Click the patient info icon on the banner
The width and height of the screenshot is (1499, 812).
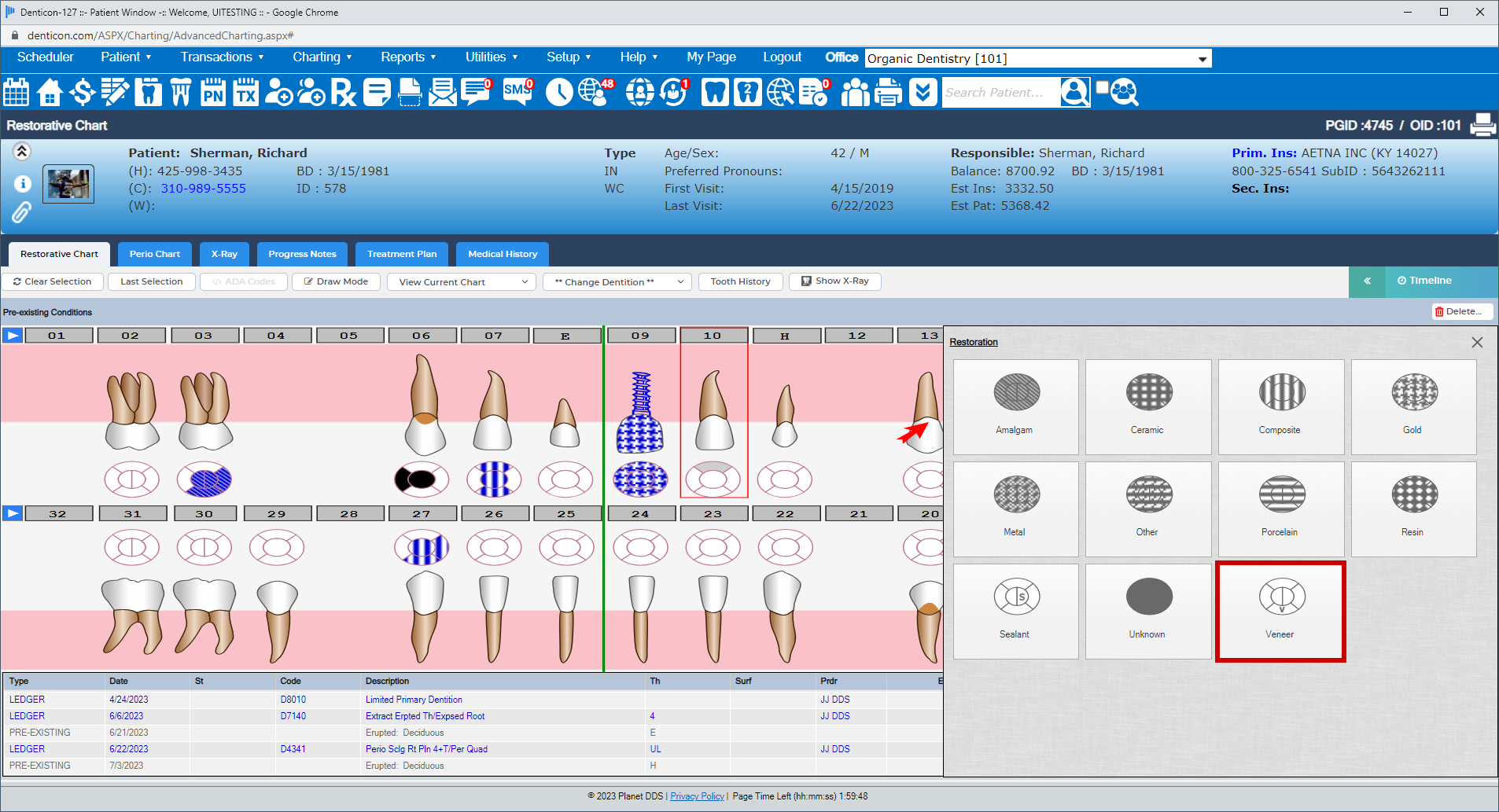[x=23, y=183]
